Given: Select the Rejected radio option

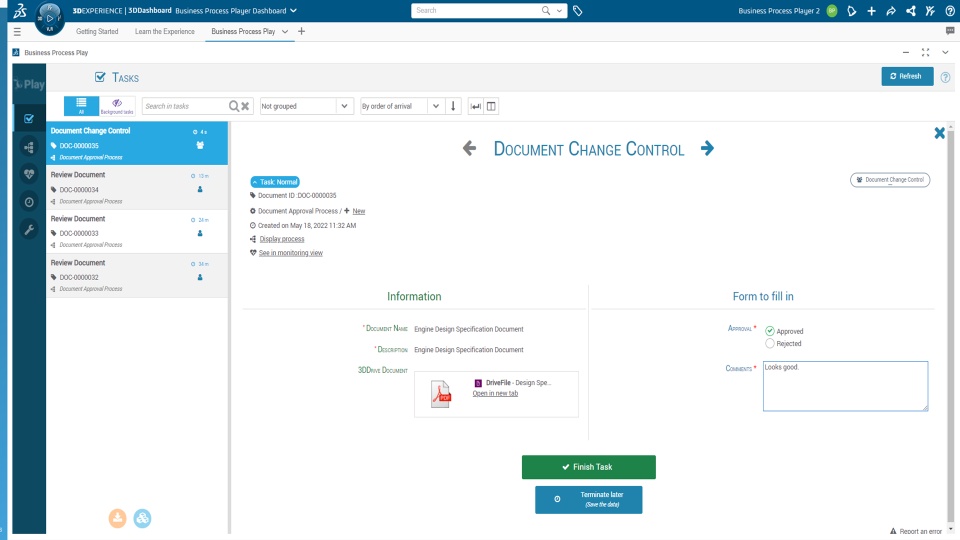Looking at the screenshot, I should coord(770,343).
